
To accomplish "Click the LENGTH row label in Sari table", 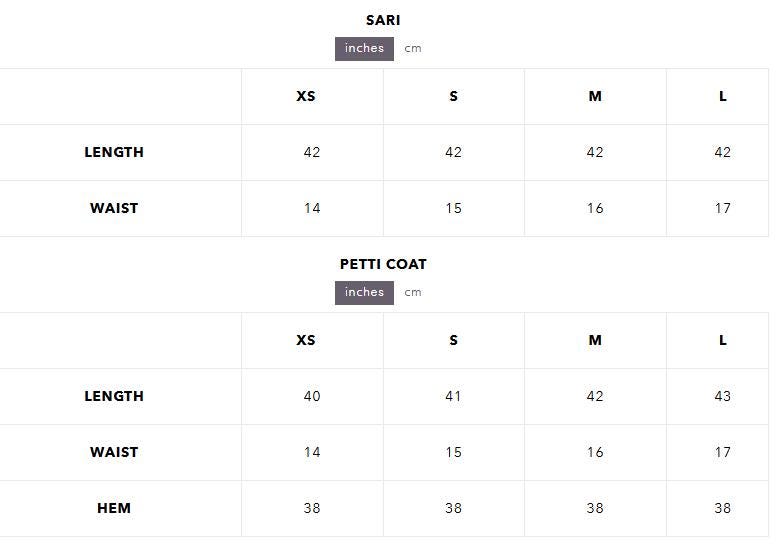I will click(114, 152).
